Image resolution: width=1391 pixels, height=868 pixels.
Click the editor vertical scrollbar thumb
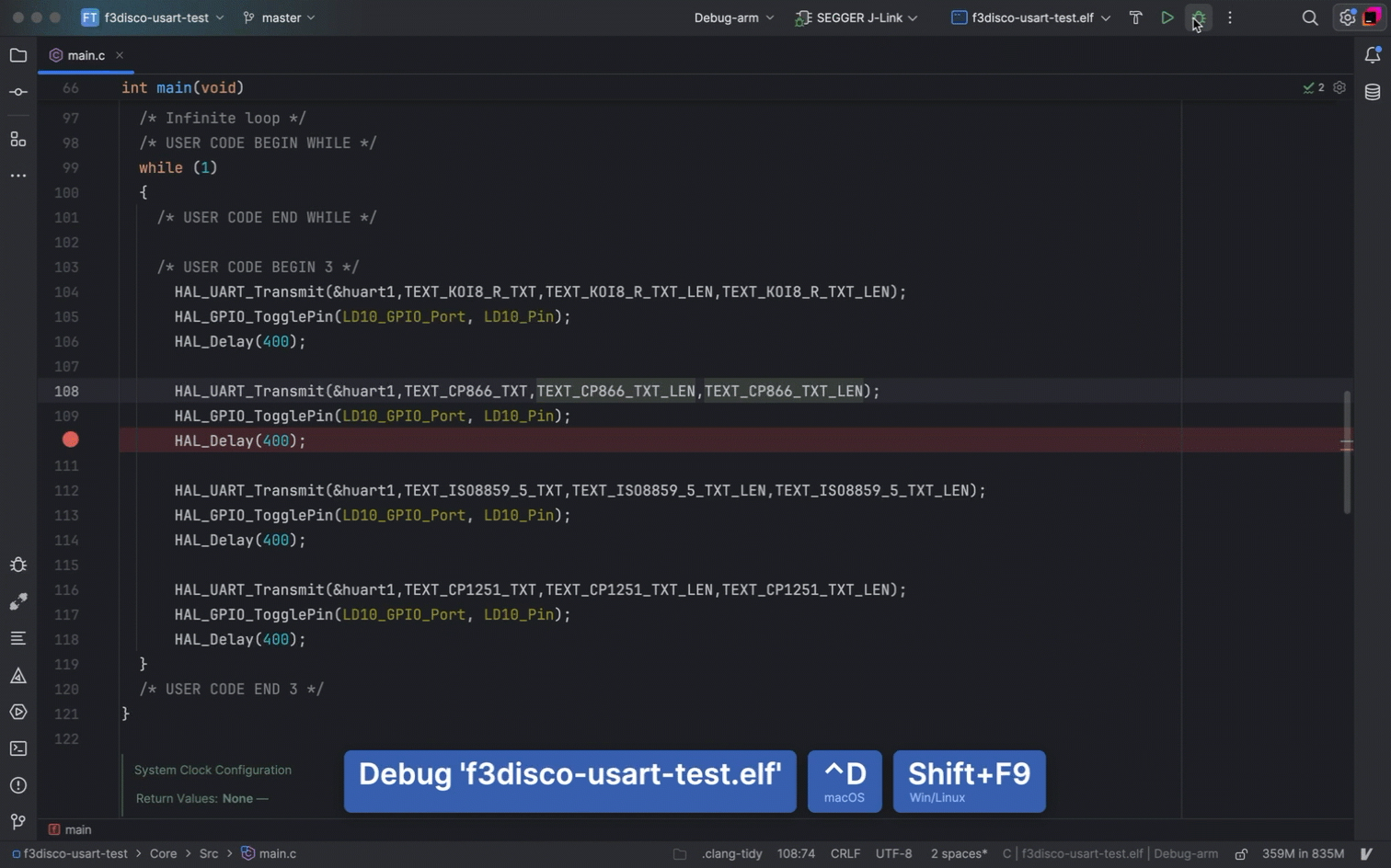[x=1347, y=452]
